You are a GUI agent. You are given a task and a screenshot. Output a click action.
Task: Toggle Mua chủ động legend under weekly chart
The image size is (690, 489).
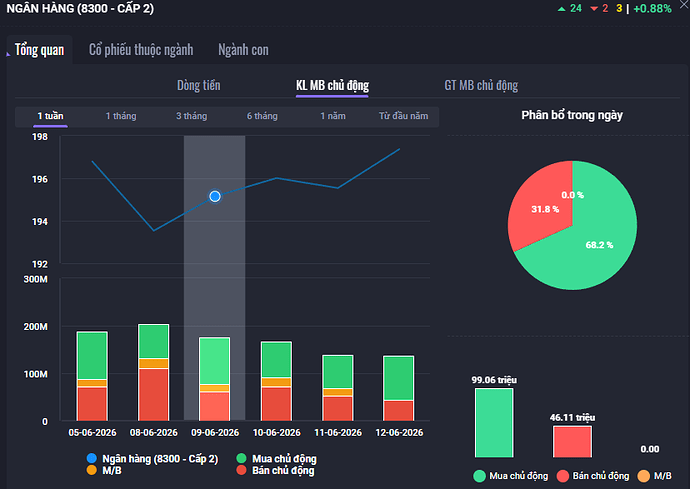pyautogui.click(x=276, y=459)
